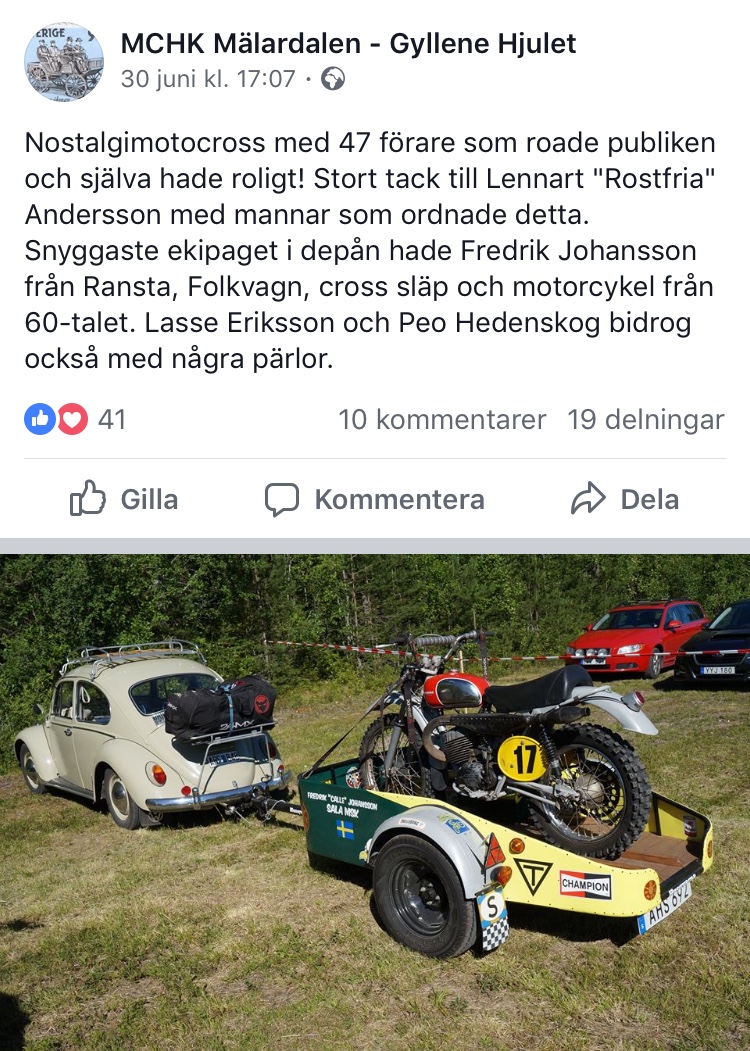Screen dimensions: 750x1051
Task: Open the post timestamp 30 juni kl. 17:07
Action: click(208, 78)
